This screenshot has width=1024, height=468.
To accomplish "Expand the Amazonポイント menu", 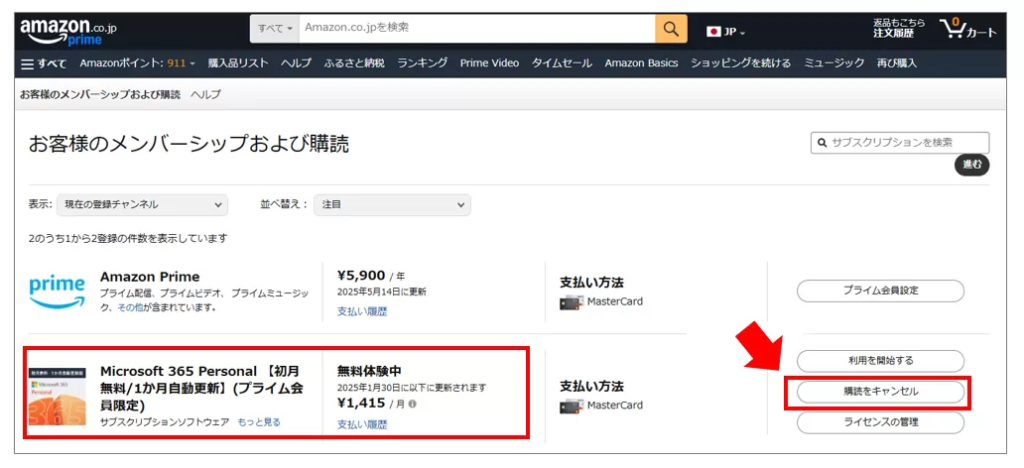I will coord(138,63).
